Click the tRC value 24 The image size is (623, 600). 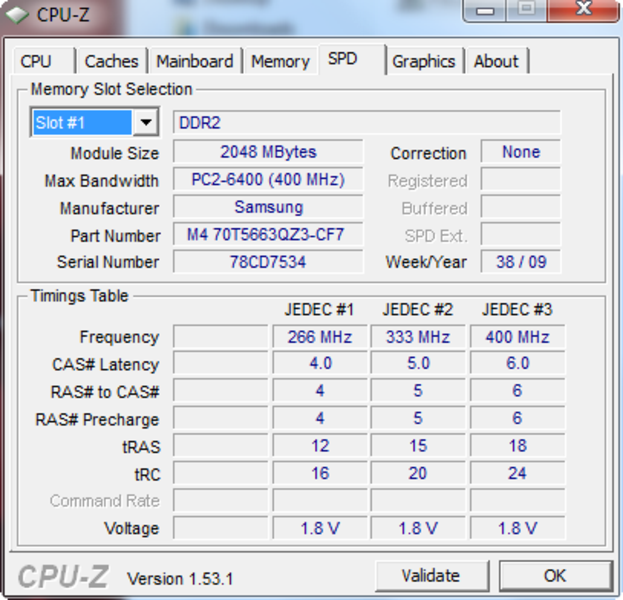click(x=517, y=473)
